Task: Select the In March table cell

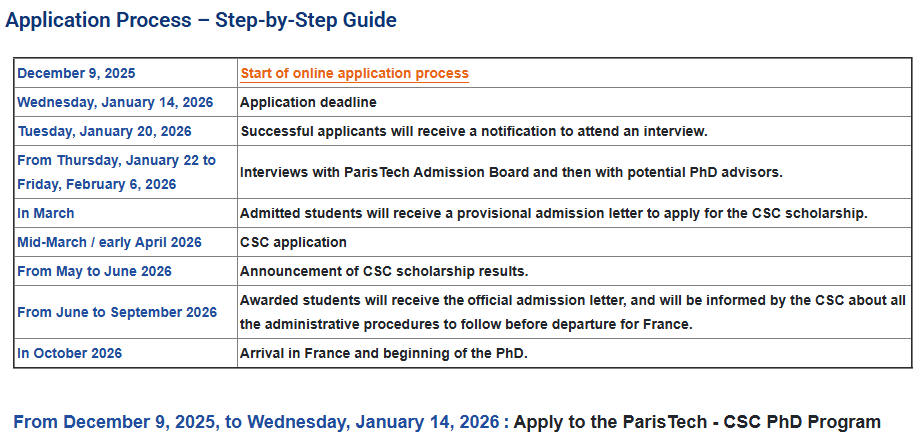Action: 46,213
